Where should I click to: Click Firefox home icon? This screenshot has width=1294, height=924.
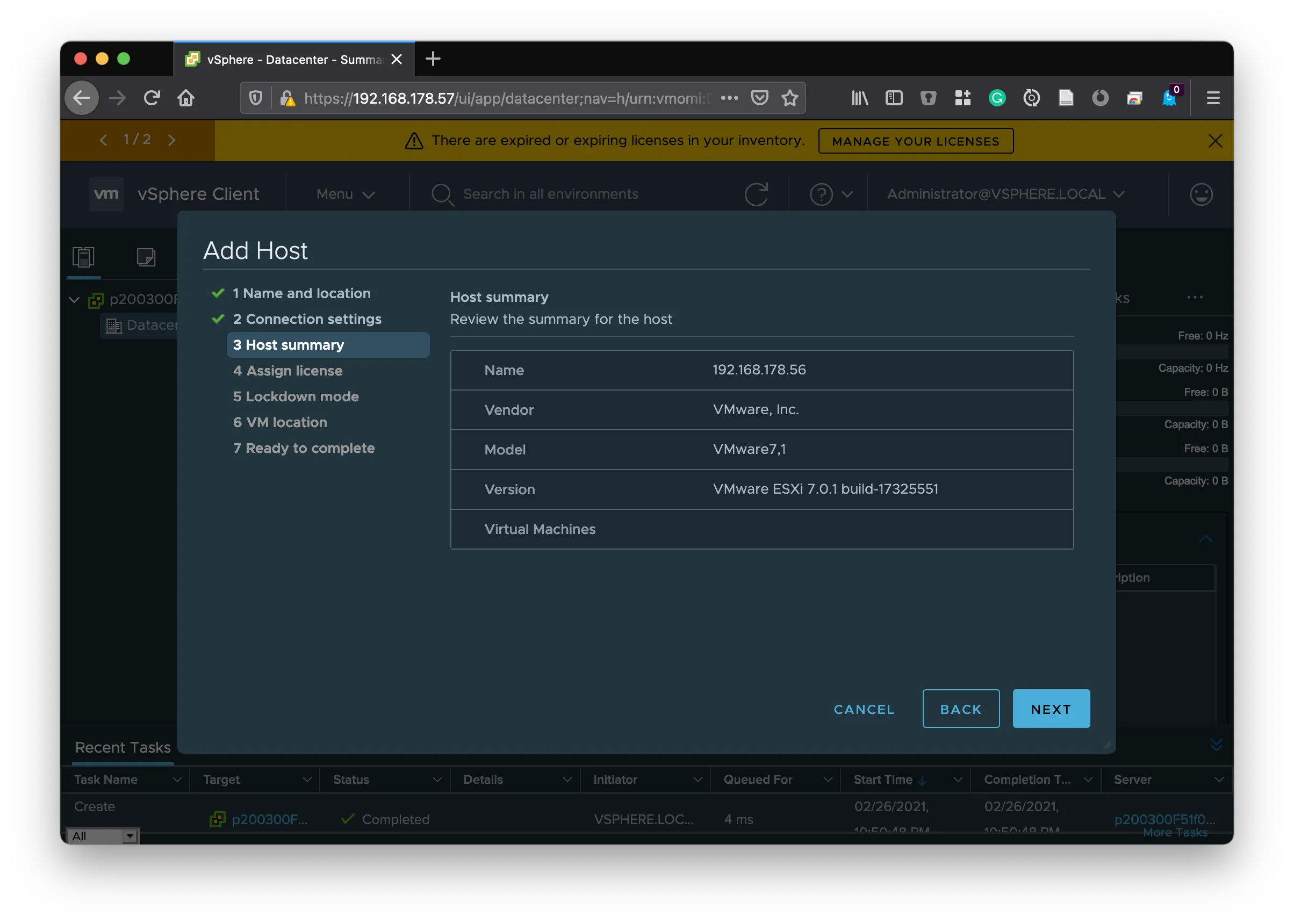pyautogui.click(x=186, y=98)
